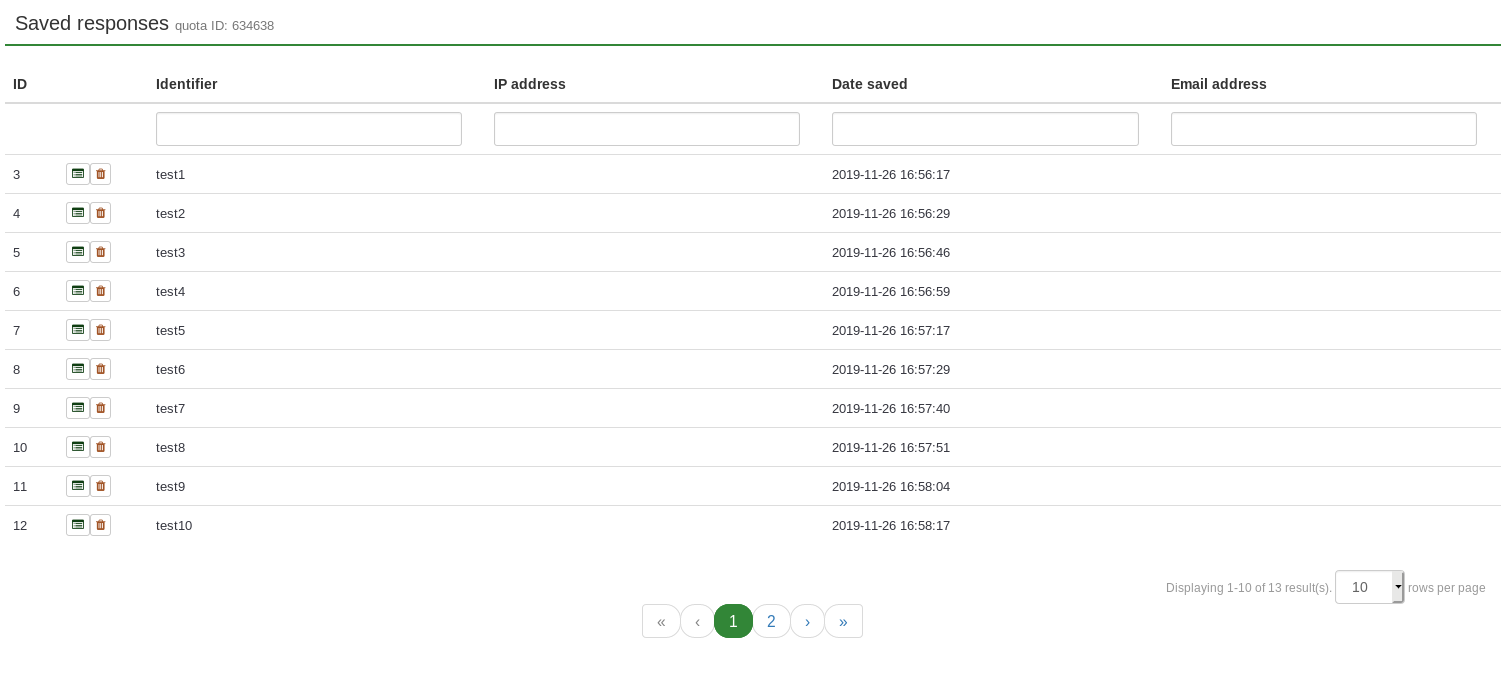Open the saved response details for test1

pyautogui.click(x=78, y=174)
